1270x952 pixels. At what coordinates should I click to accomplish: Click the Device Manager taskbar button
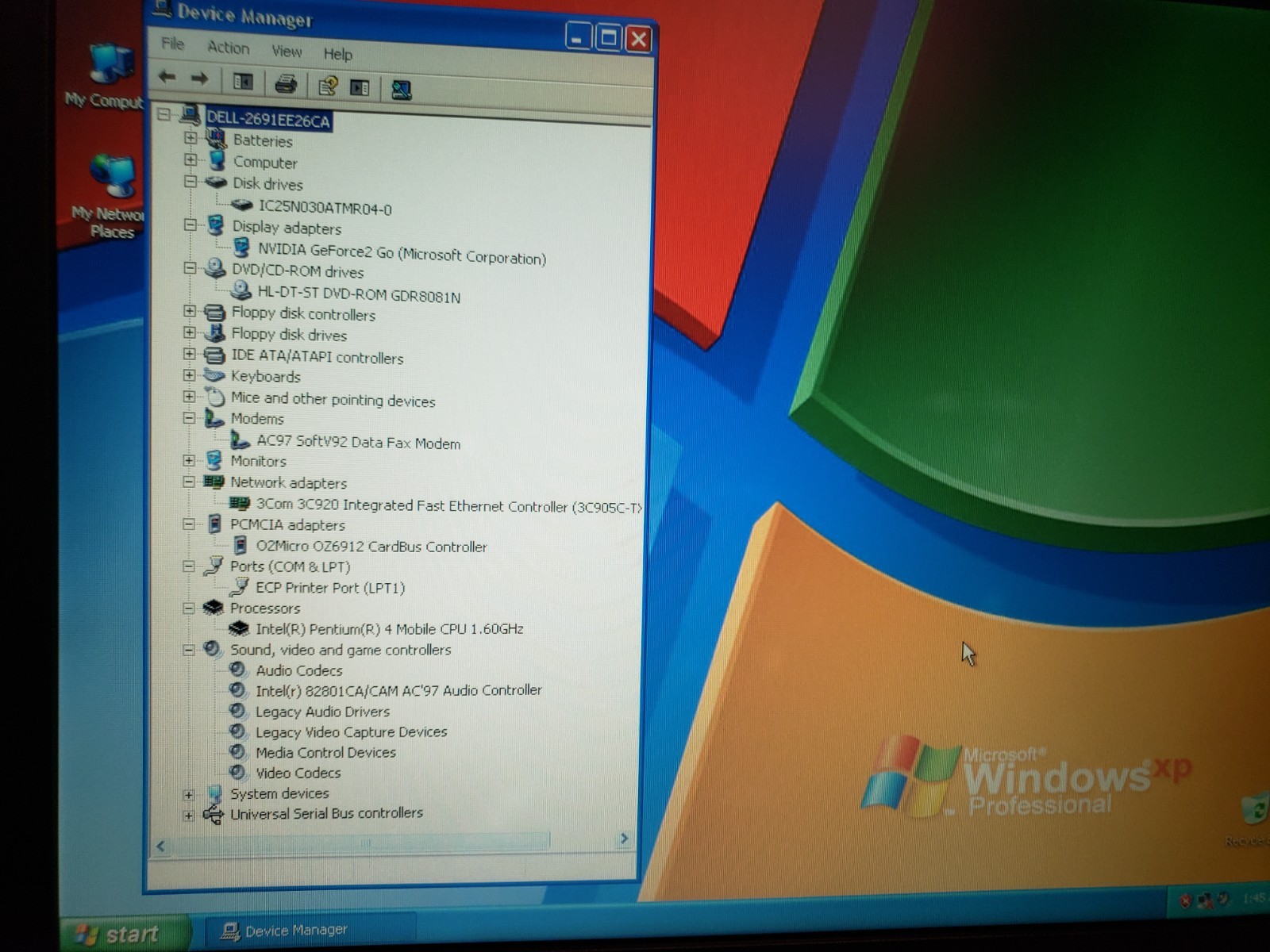[x=310, y=930]
